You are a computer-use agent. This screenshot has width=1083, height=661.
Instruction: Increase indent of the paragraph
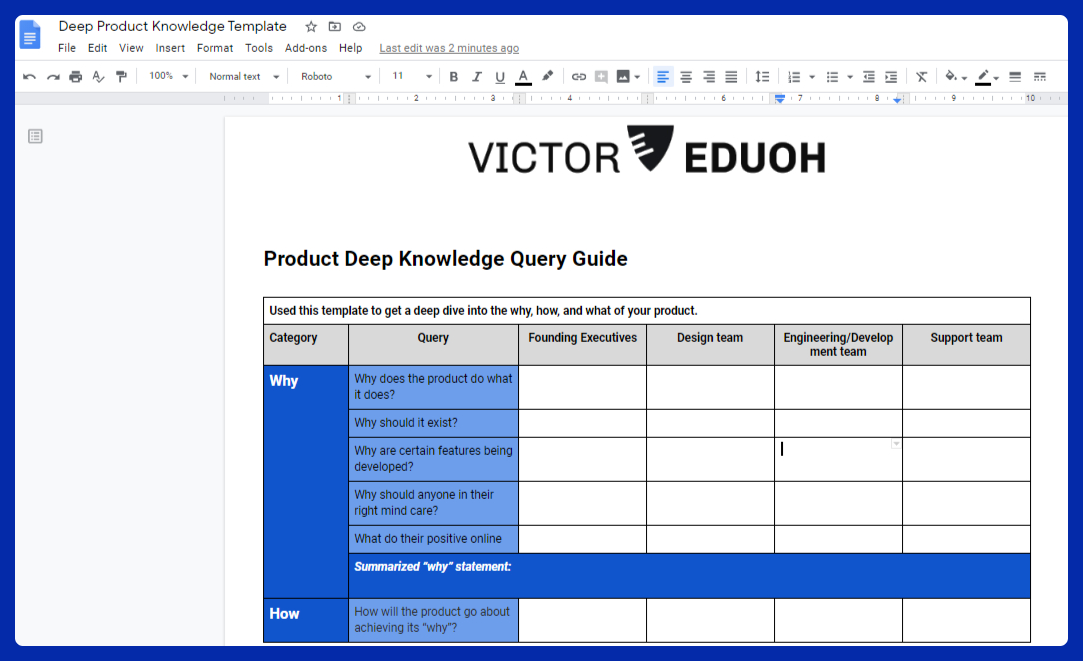[x=892, y=77]
